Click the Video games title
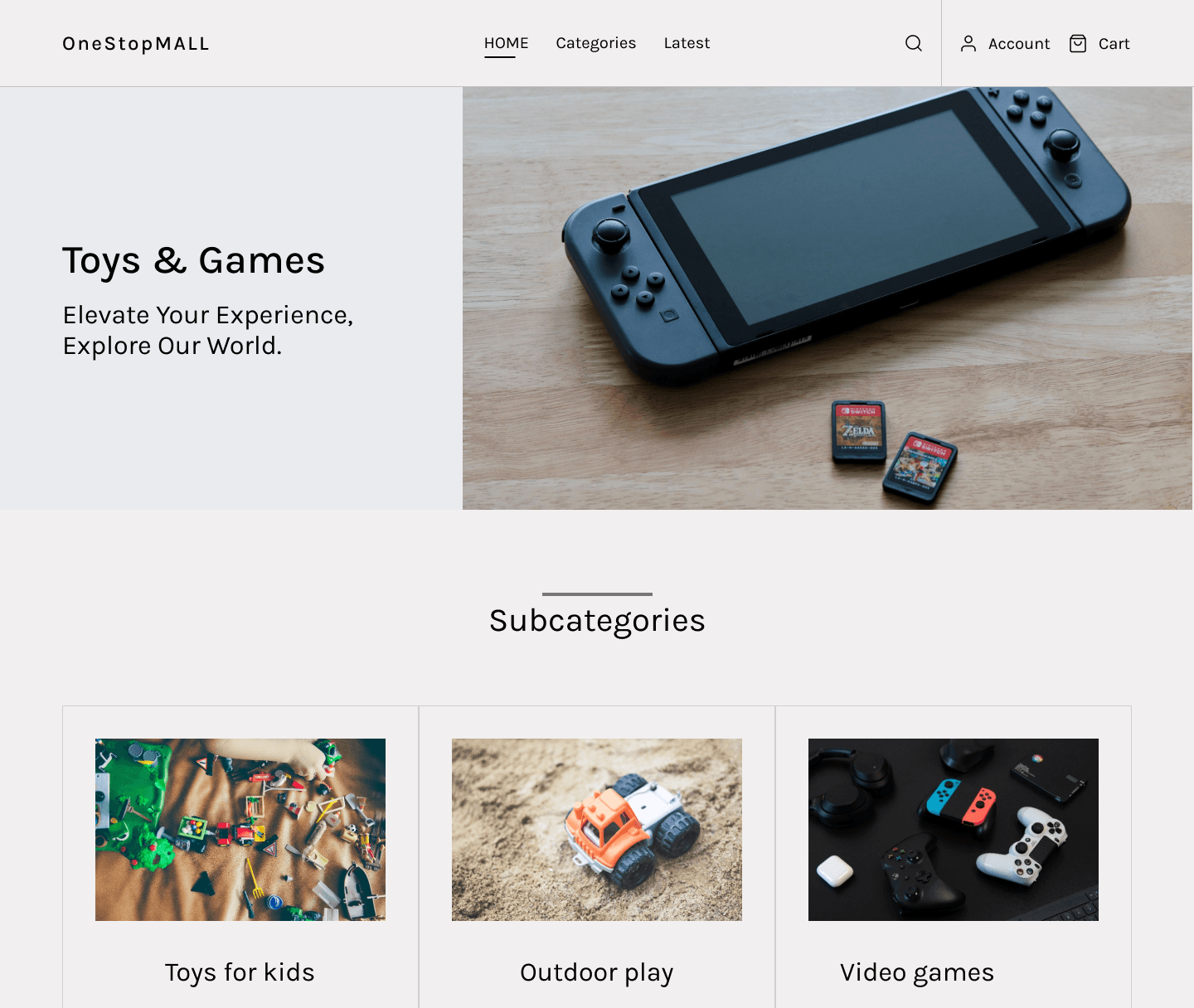Viewport: 1194px width, 1008px height. pos(917,972)
